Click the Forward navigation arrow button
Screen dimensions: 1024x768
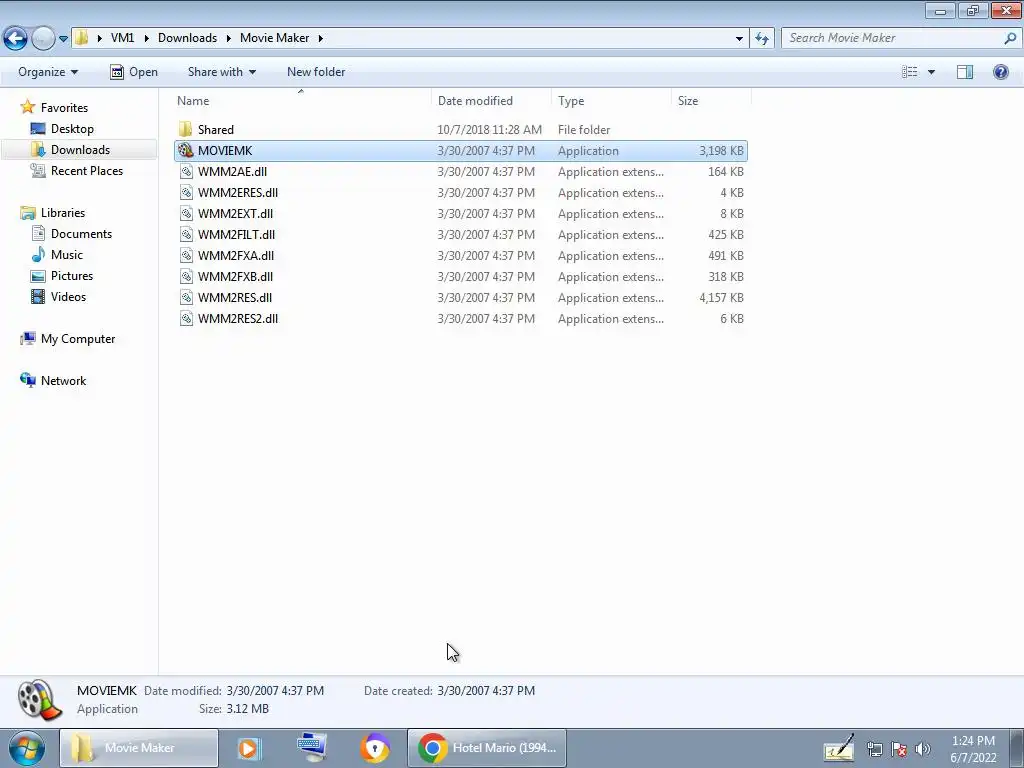tap(43, 39)
